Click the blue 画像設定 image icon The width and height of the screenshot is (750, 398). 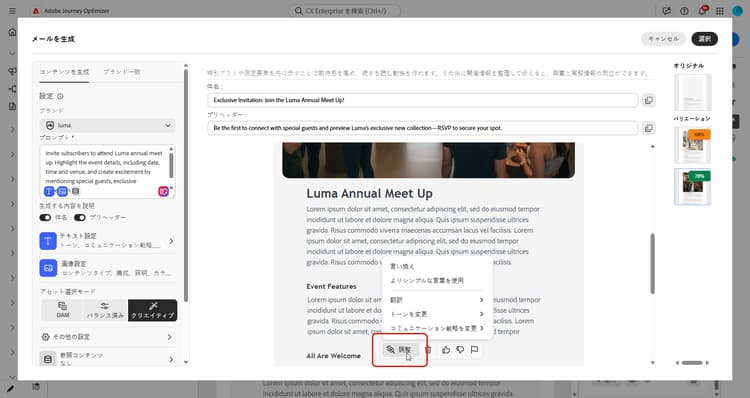coord(48,268)
